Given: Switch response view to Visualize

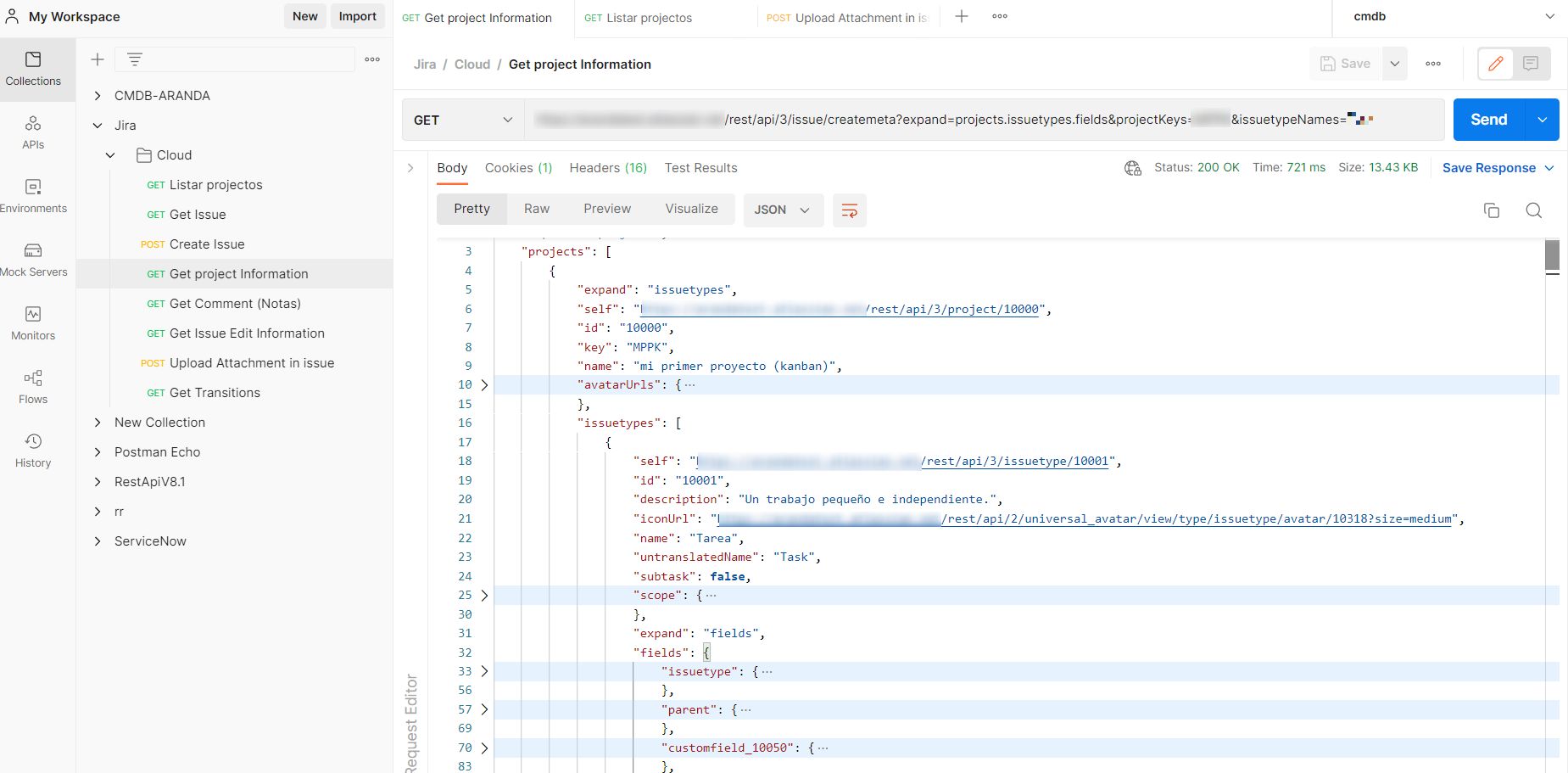Looking at the screenshot, I should point(691,209).
